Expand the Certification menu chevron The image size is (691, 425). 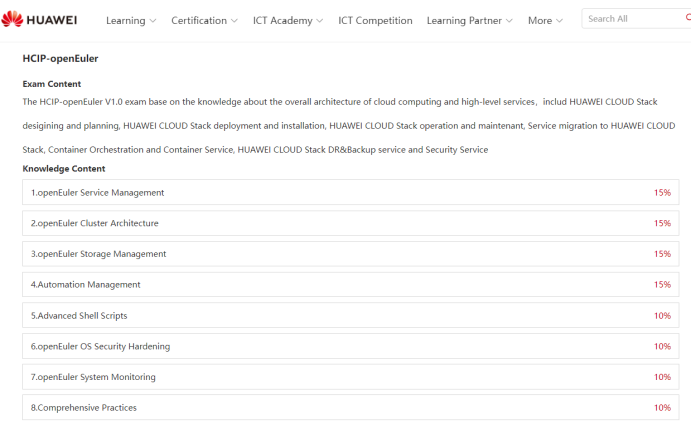234,21
